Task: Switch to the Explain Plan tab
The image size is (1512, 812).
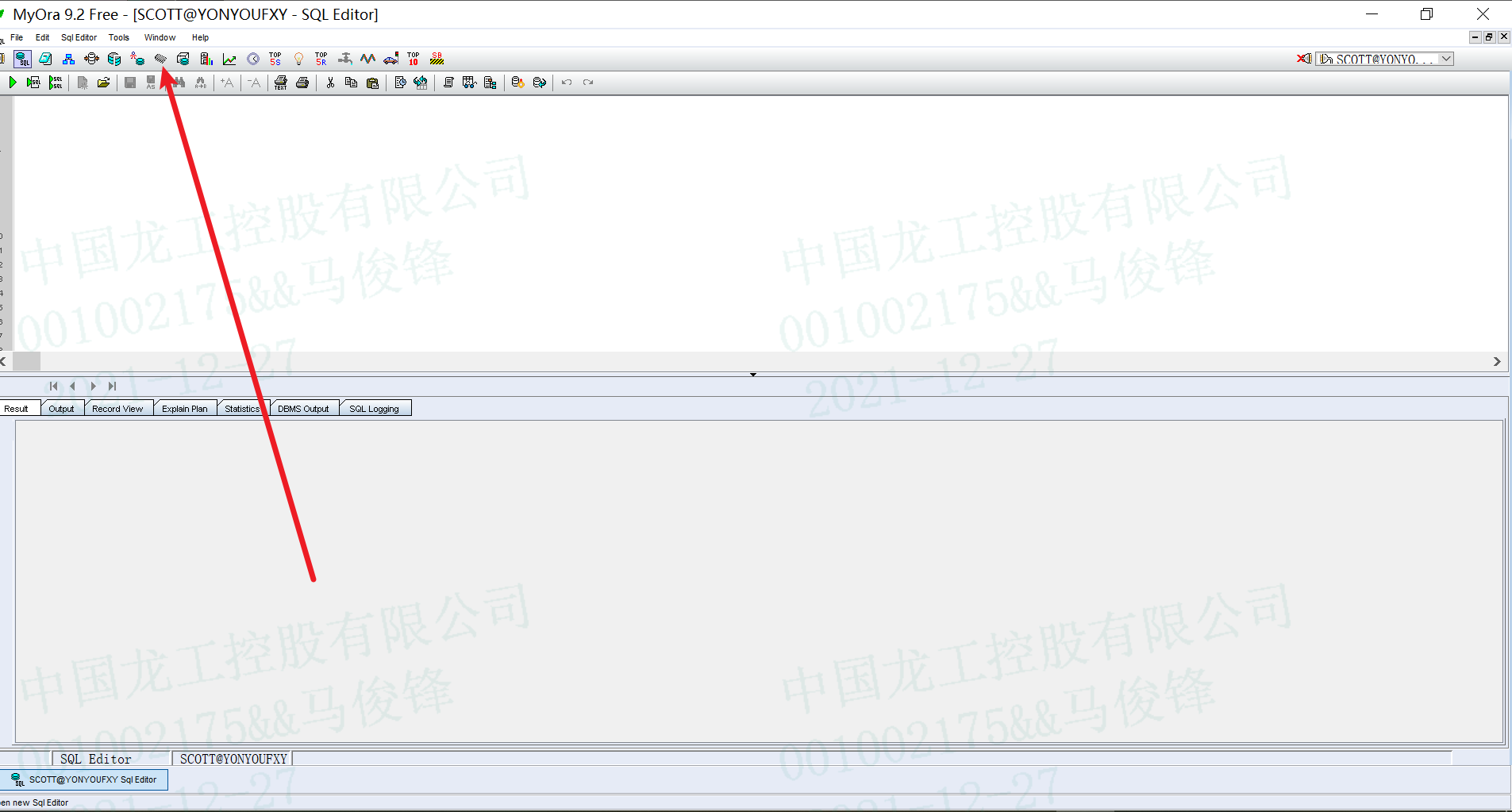Action: click(184, 407)
